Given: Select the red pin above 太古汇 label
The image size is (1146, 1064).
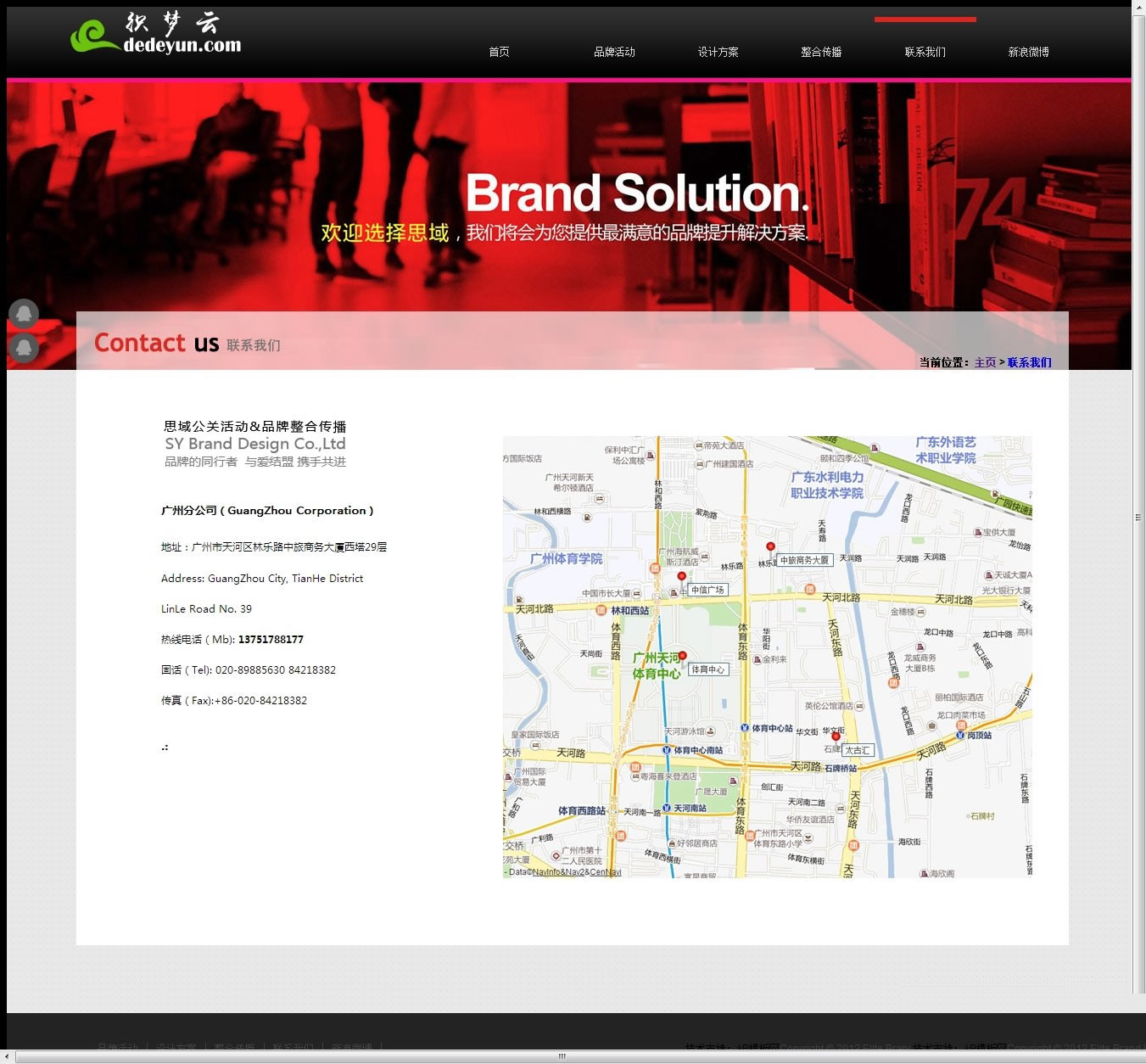Looking at the screenshot, I should (836, 737).
